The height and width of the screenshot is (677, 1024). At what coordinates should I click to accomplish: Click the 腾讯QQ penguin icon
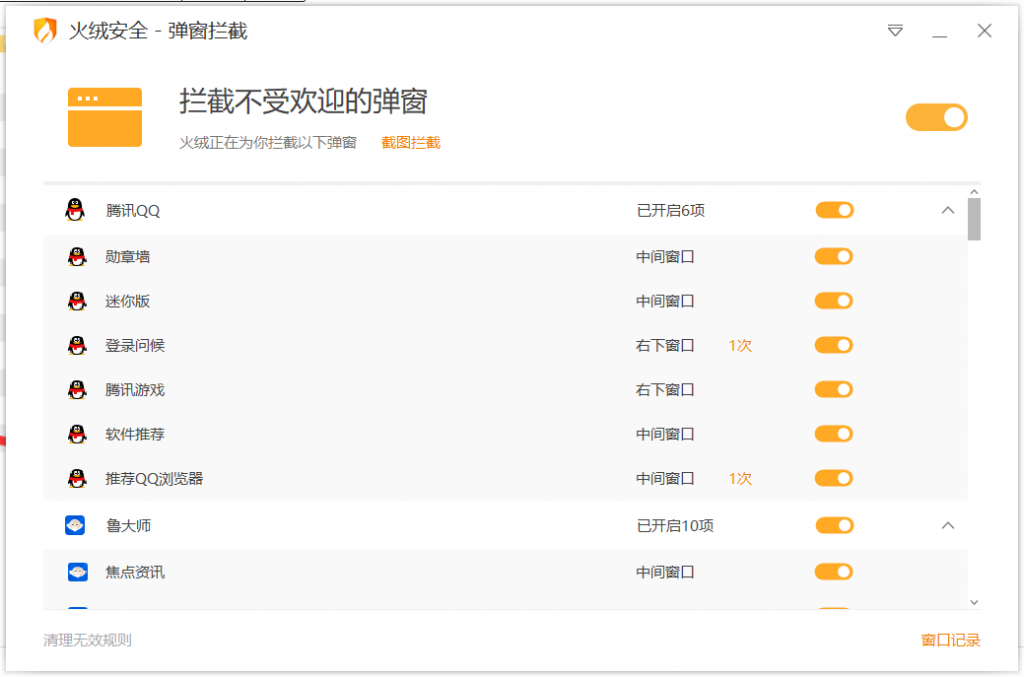75,210
